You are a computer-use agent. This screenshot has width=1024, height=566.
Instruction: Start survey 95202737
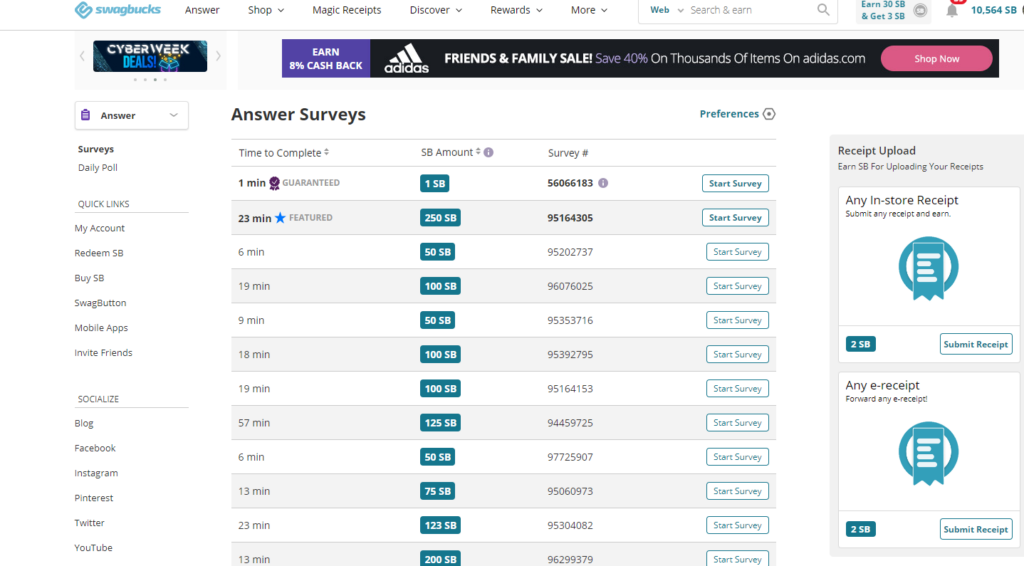coord(737,252)
